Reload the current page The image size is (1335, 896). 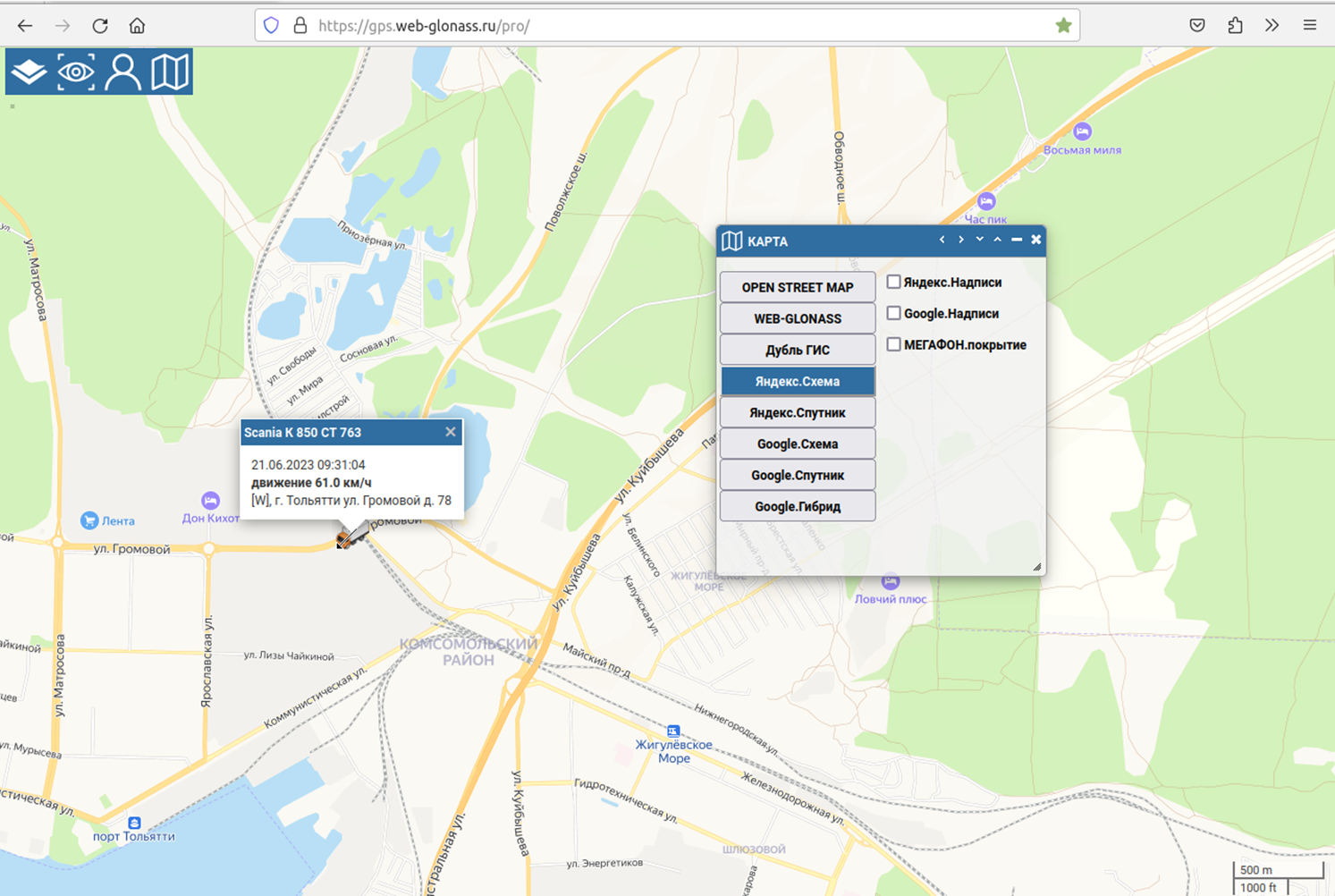click(100, 25)
